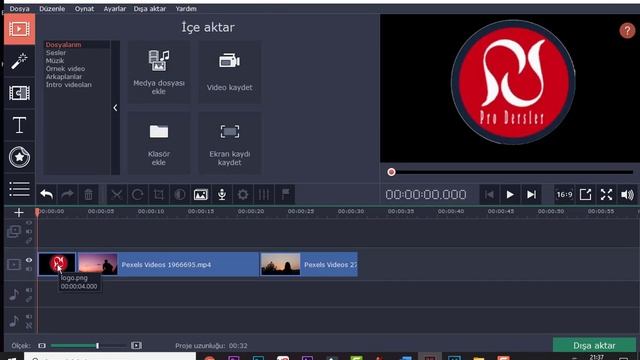
Task: Skip to previous frame
Action: tap(489, 194)
